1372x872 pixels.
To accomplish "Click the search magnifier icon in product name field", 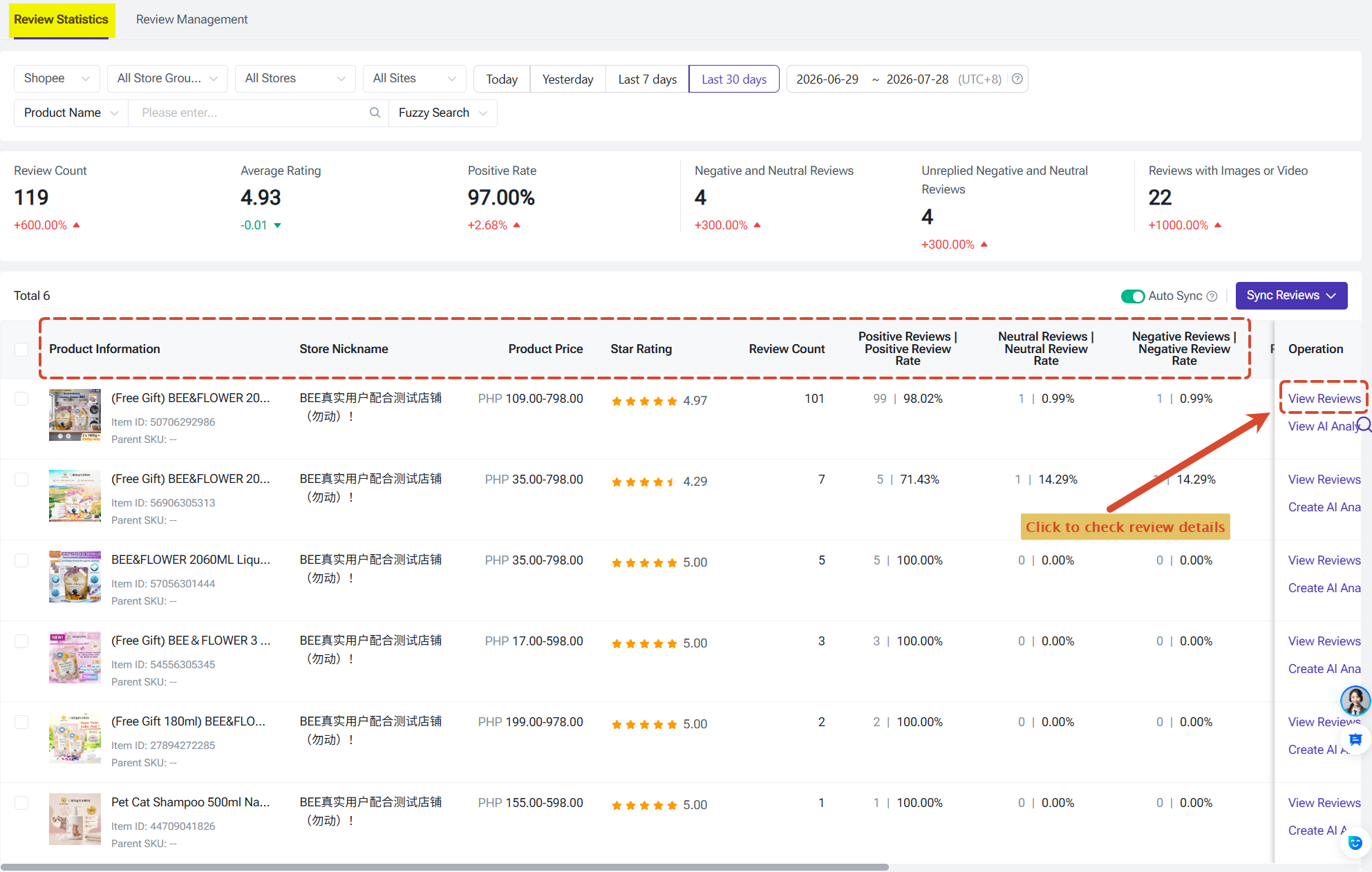I will coord(375,113).
